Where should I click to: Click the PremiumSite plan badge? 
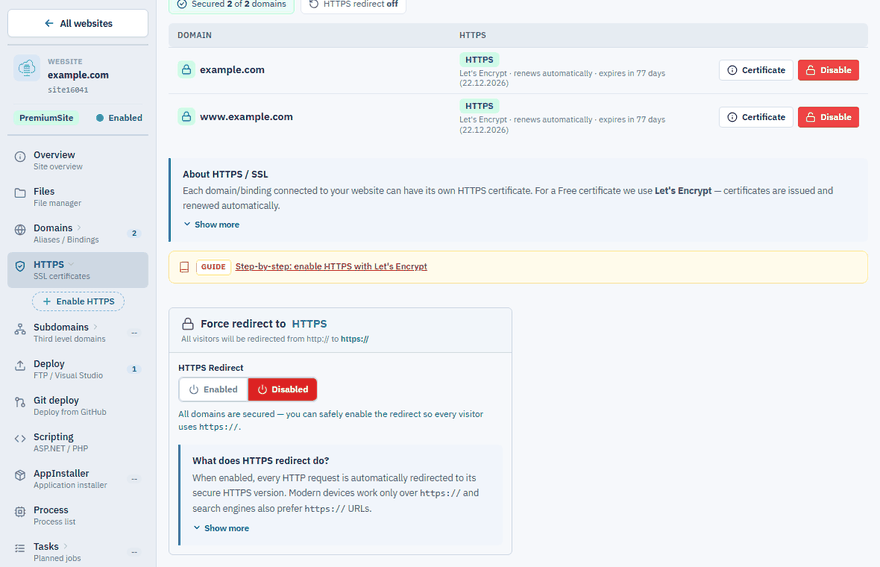click(47, 118)
